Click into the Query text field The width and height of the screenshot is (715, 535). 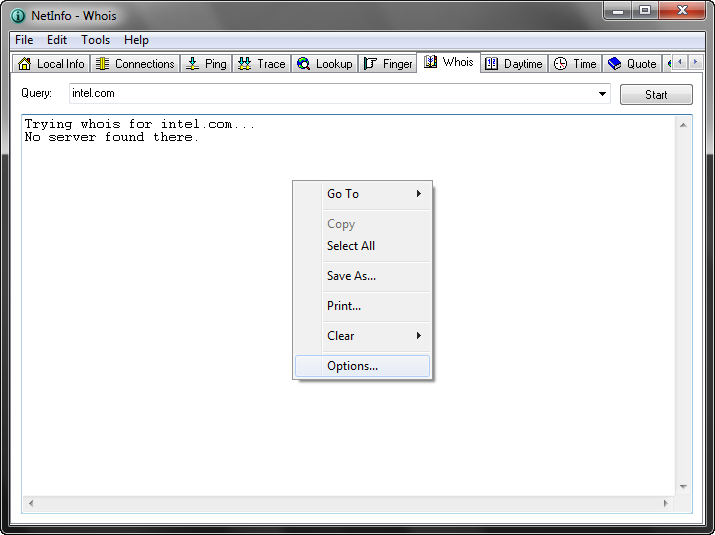pyautogui.click(x=330, y=94)
